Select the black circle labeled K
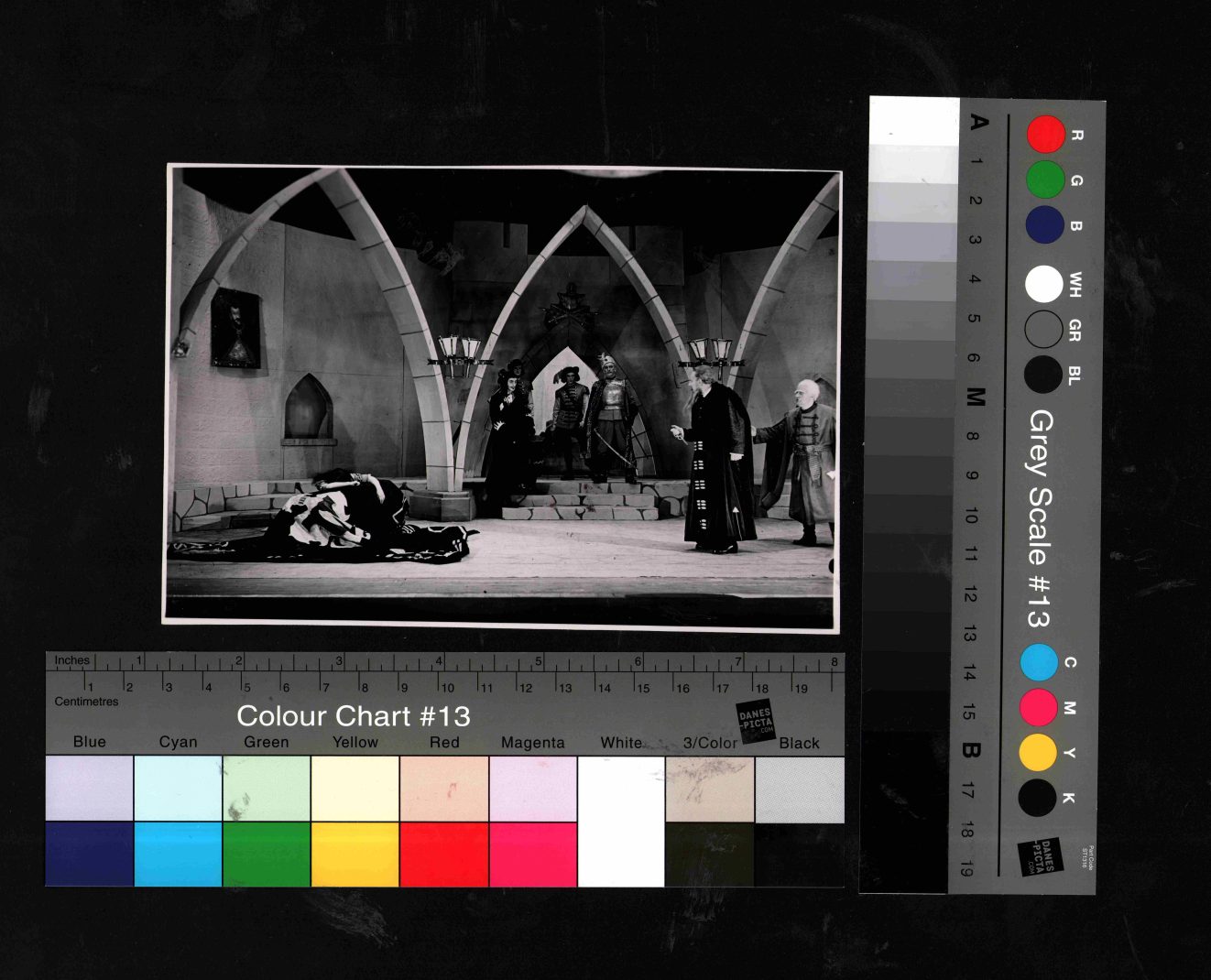 [1037, 797]
